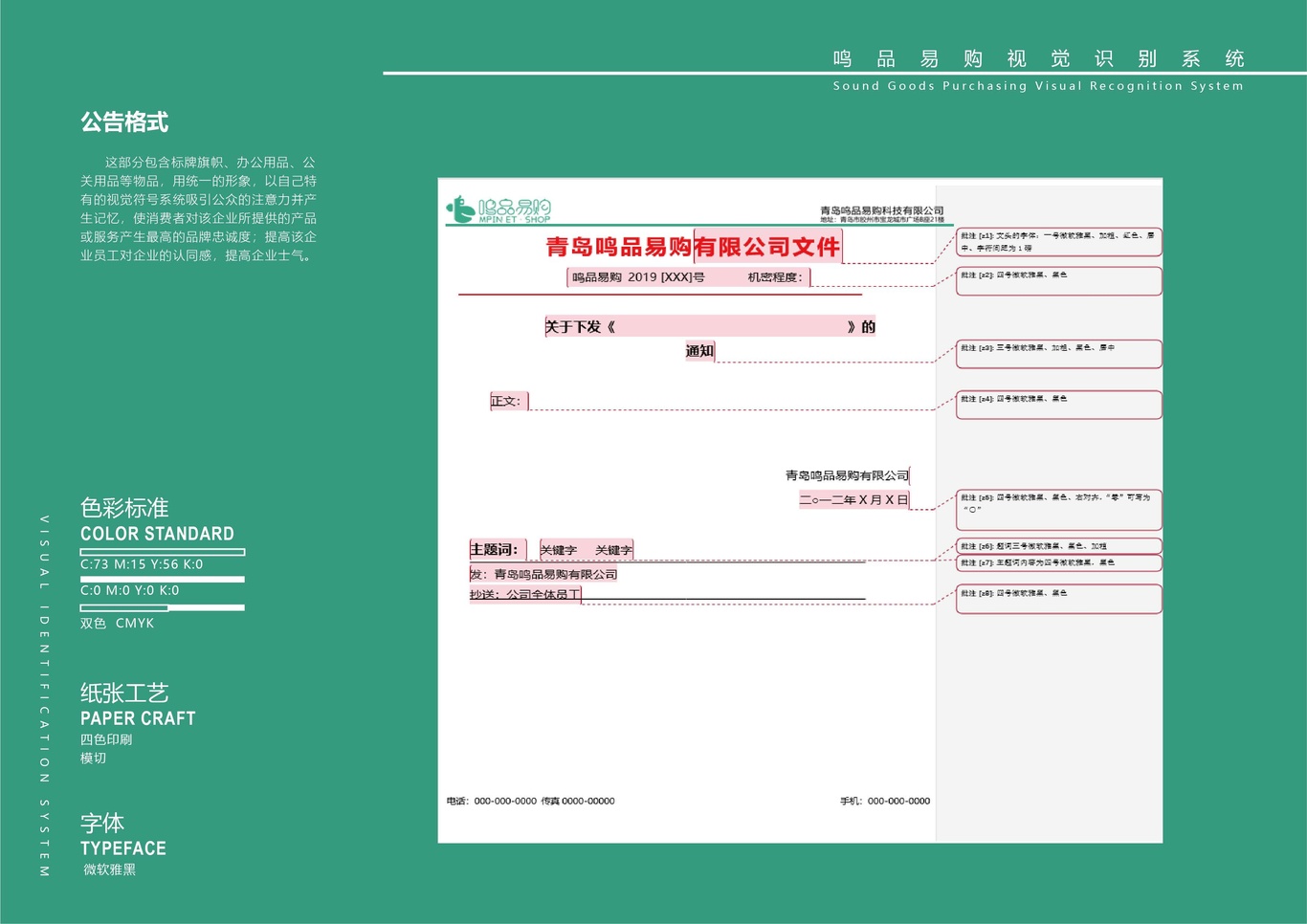Click the 鸣品易购 logo in document header

(498, 209)
